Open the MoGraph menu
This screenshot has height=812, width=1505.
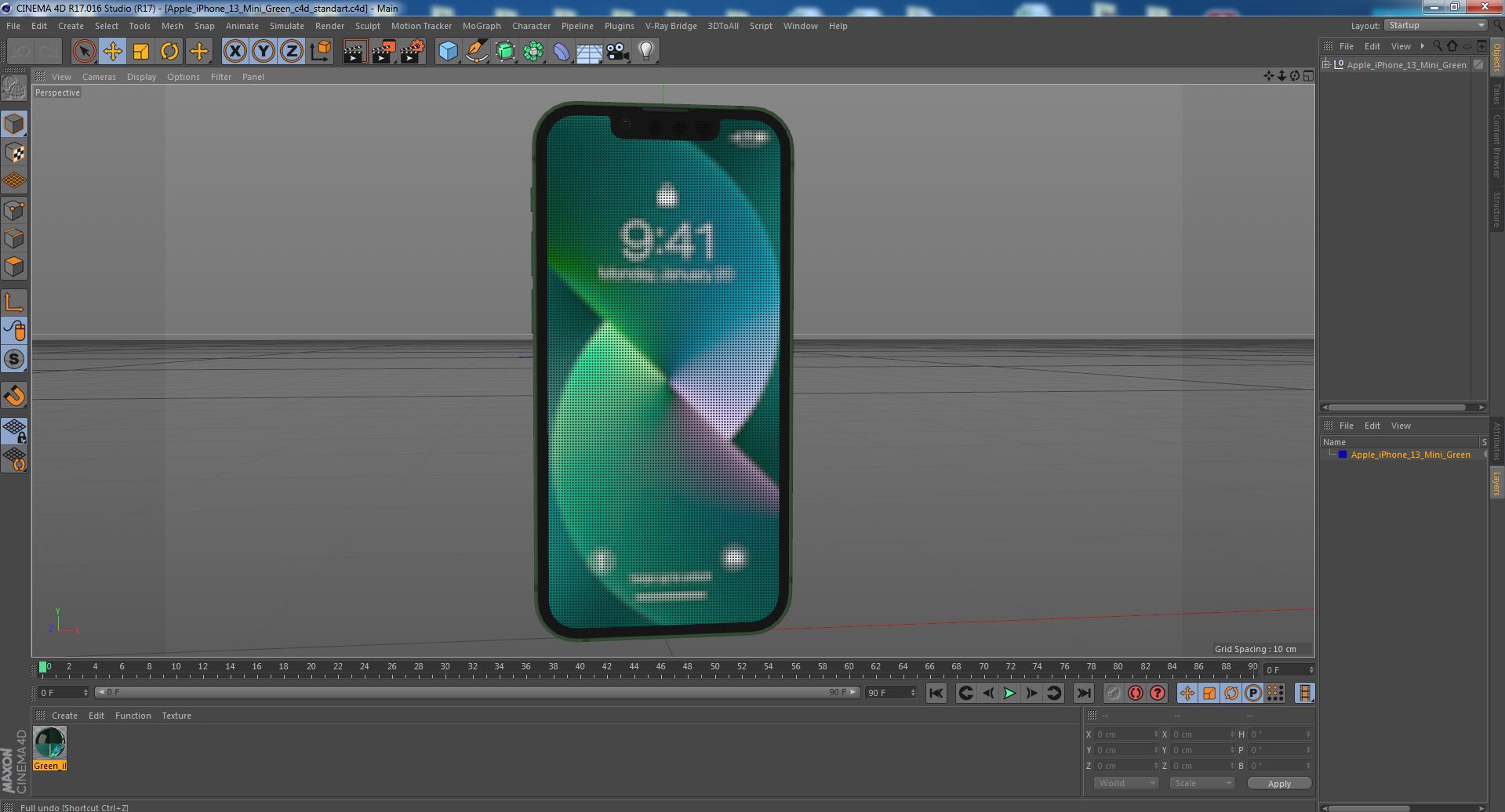[x=482, y=26]
